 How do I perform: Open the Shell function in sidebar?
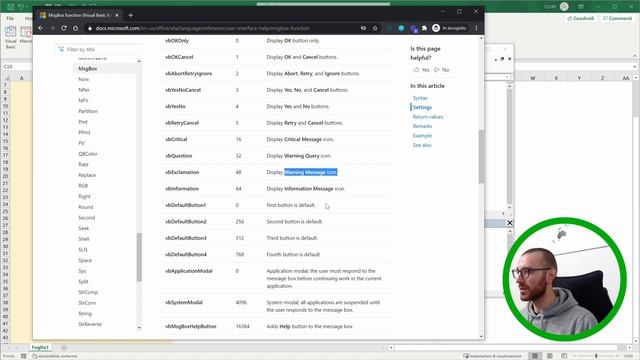click(x=84, y=239)
